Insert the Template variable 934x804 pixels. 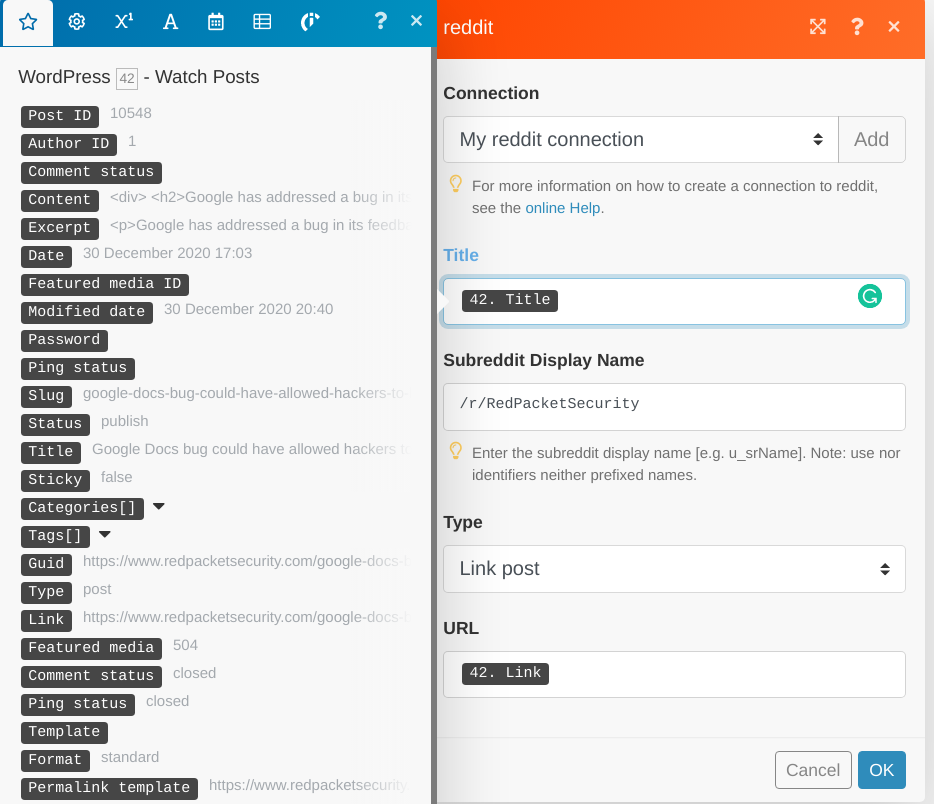tap(64, 732)
